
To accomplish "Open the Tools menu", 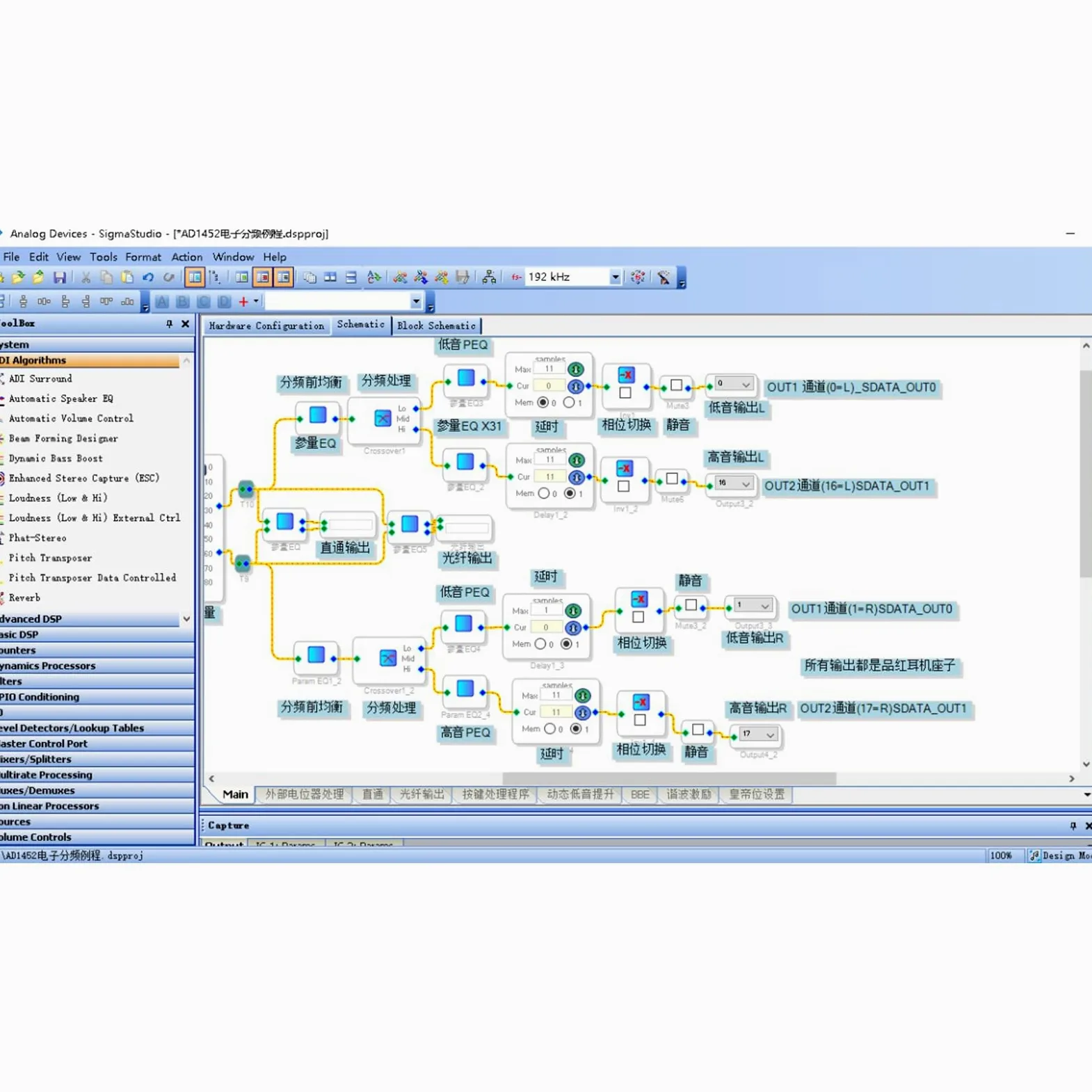I will (104, 257).
